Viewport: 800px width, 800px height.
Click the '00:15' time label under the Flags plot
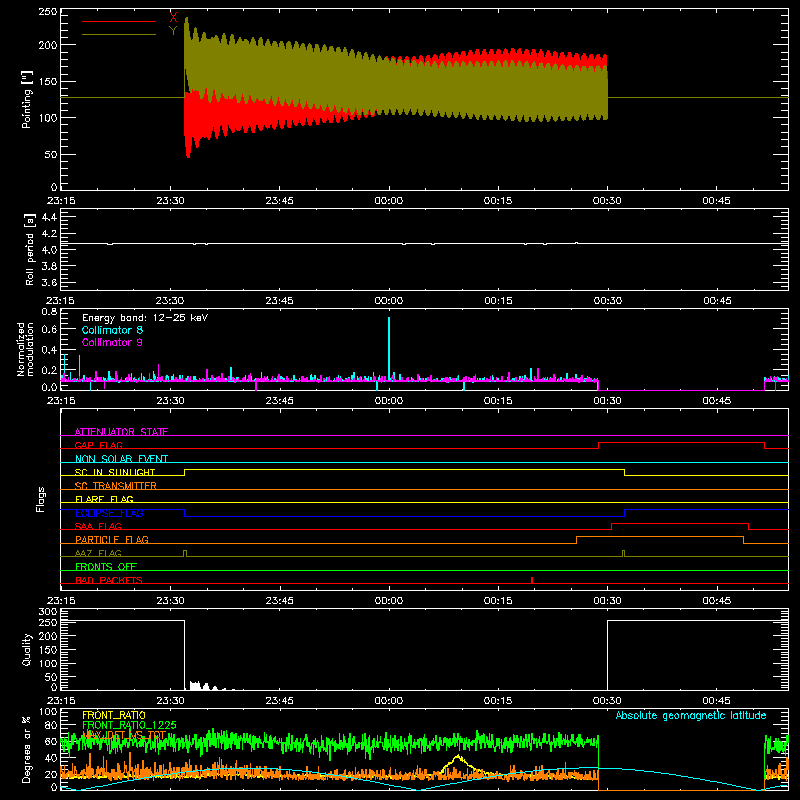pyautogui.click(x=498, y=601)
